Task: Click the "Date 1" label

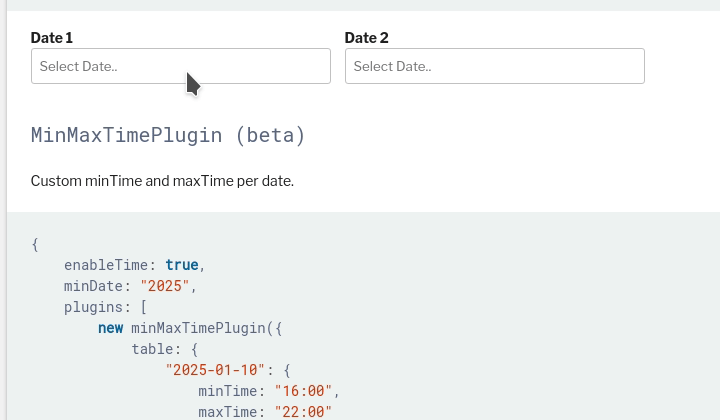Action: pos(52,38)
